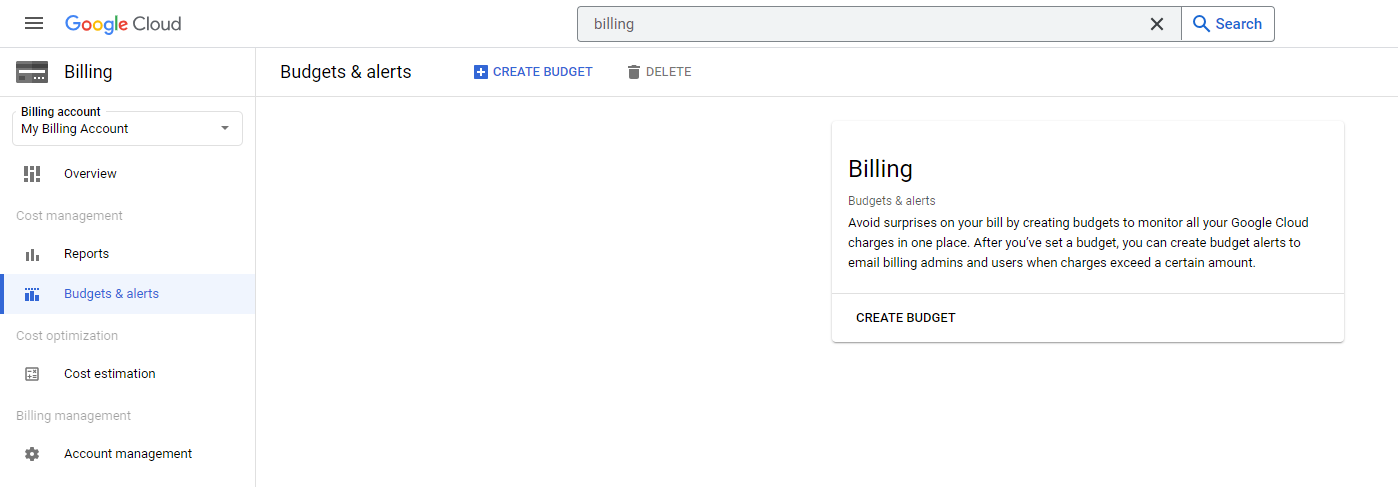Click the billing account dropdown arrow

(225, 128)
